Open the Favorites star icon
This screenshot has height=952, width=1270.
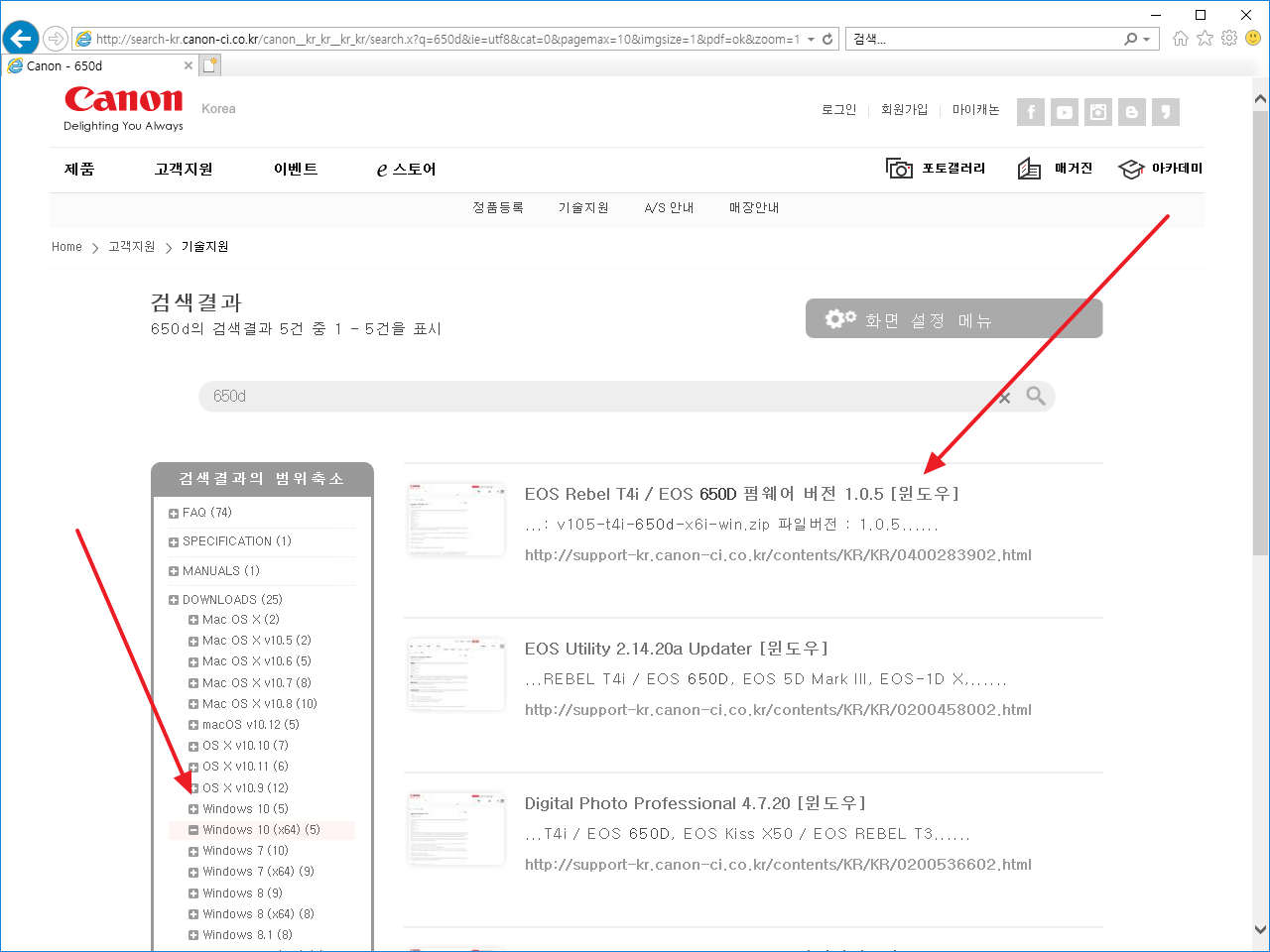point(1205,38)
